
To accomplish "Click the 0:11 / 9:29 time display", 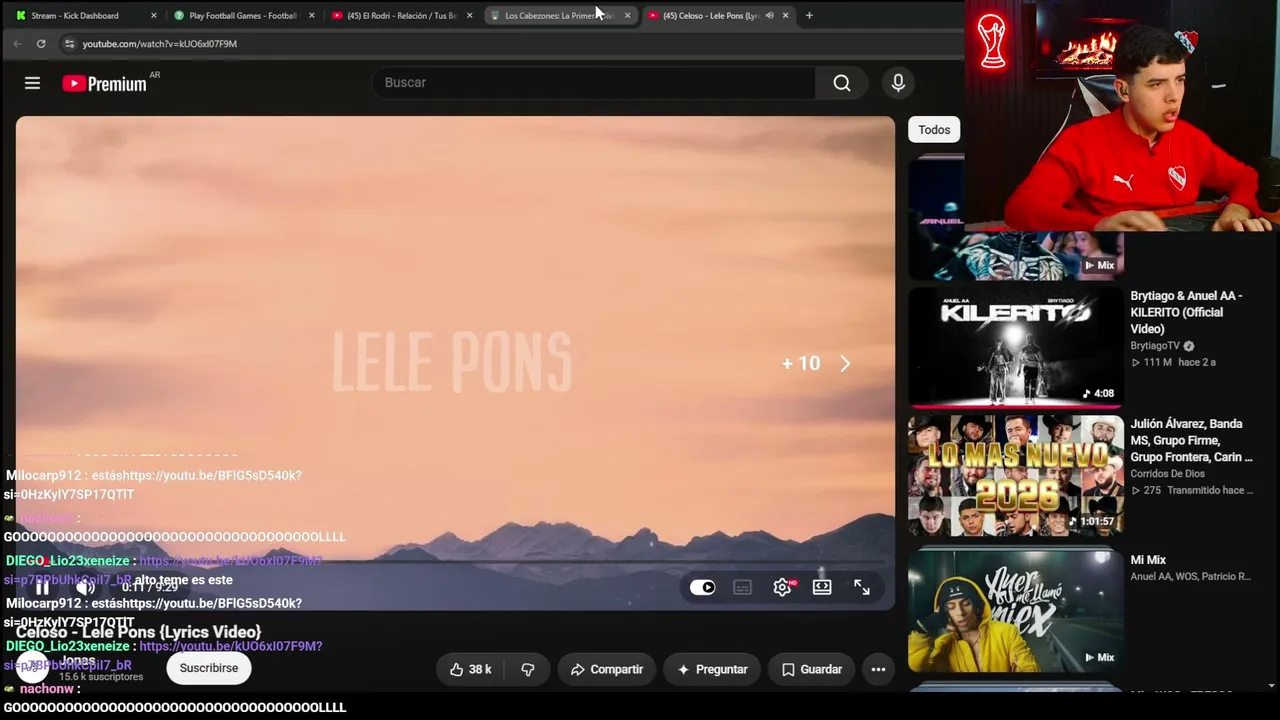I will click(x=149, y=588).
